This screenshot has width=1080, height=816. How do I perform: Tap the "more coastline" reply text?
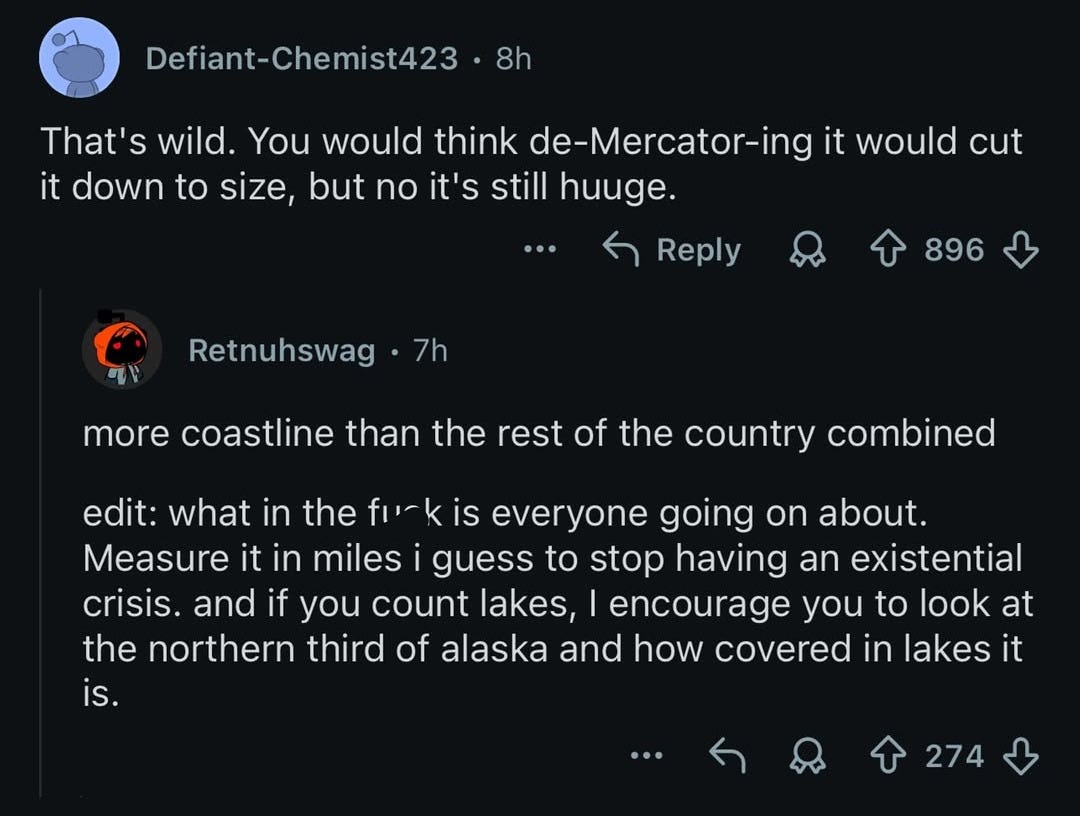538,434
